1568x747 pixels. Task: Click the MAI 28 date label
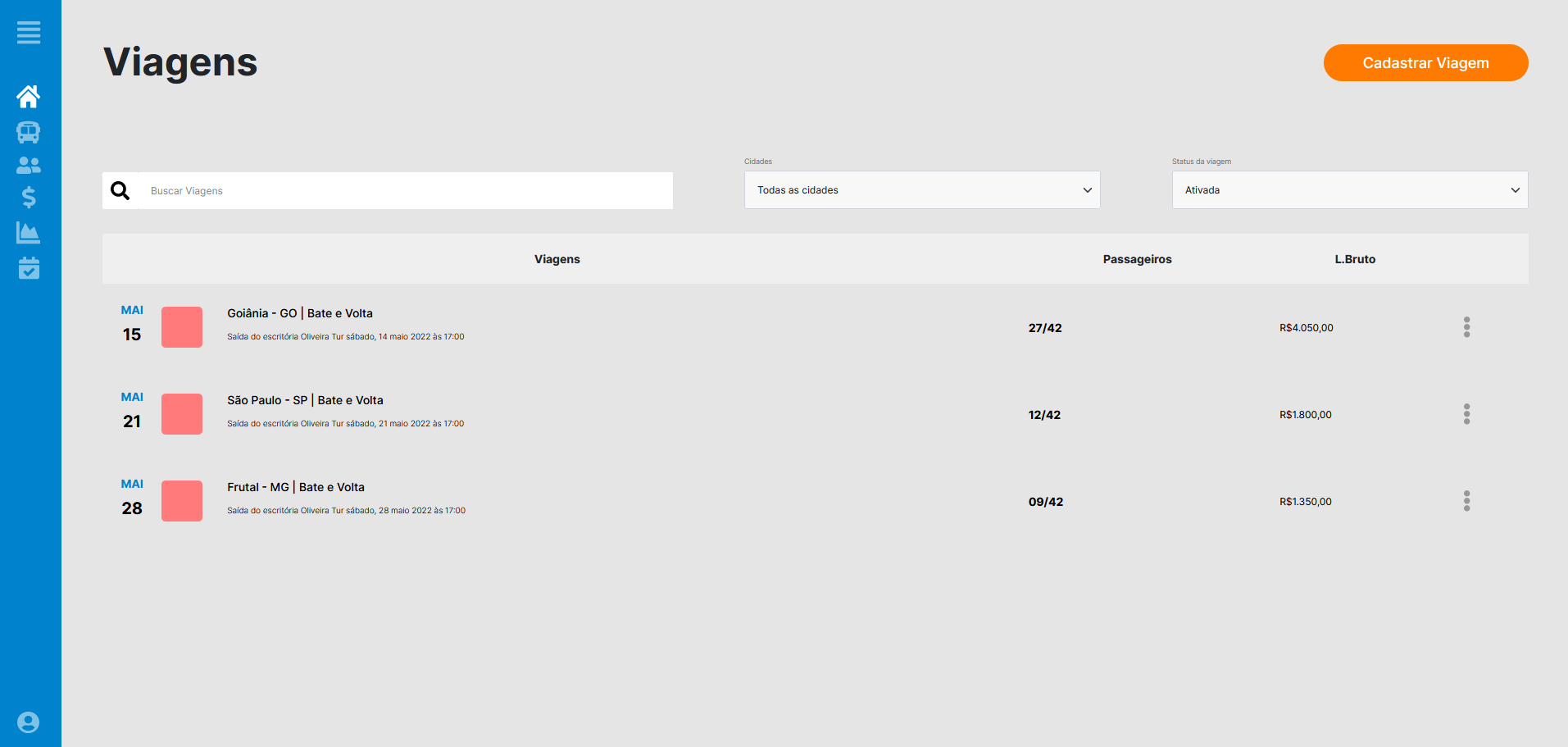click(132, 498)
